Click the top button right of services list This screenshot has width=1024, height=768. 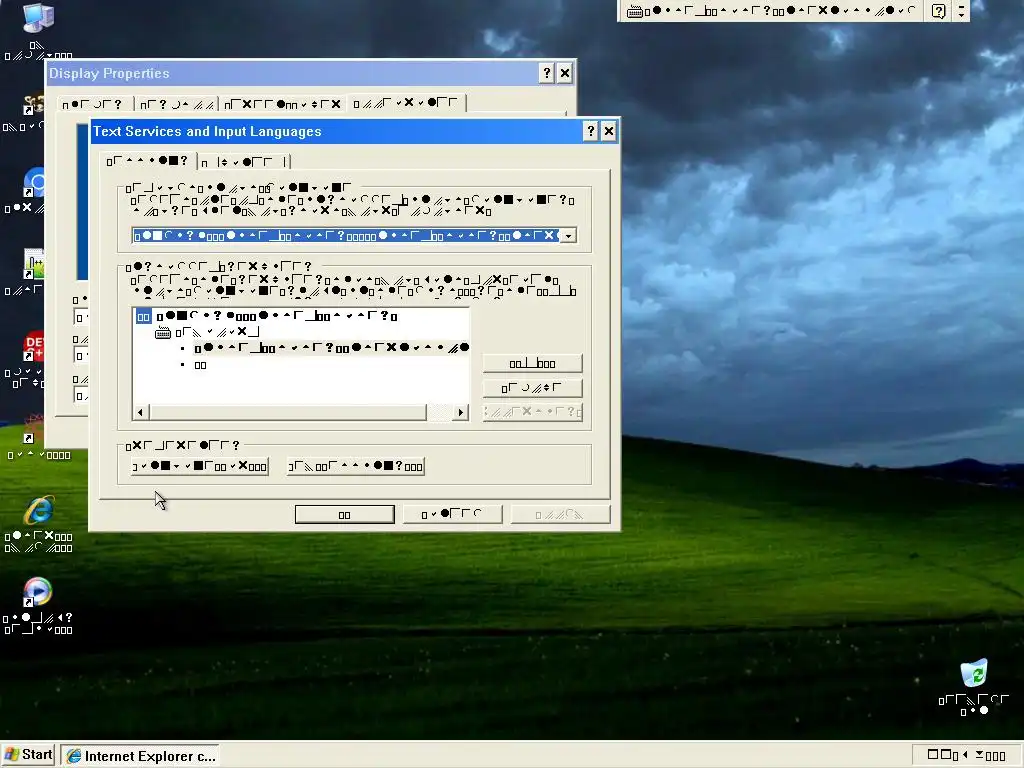(x=532, y=363)
